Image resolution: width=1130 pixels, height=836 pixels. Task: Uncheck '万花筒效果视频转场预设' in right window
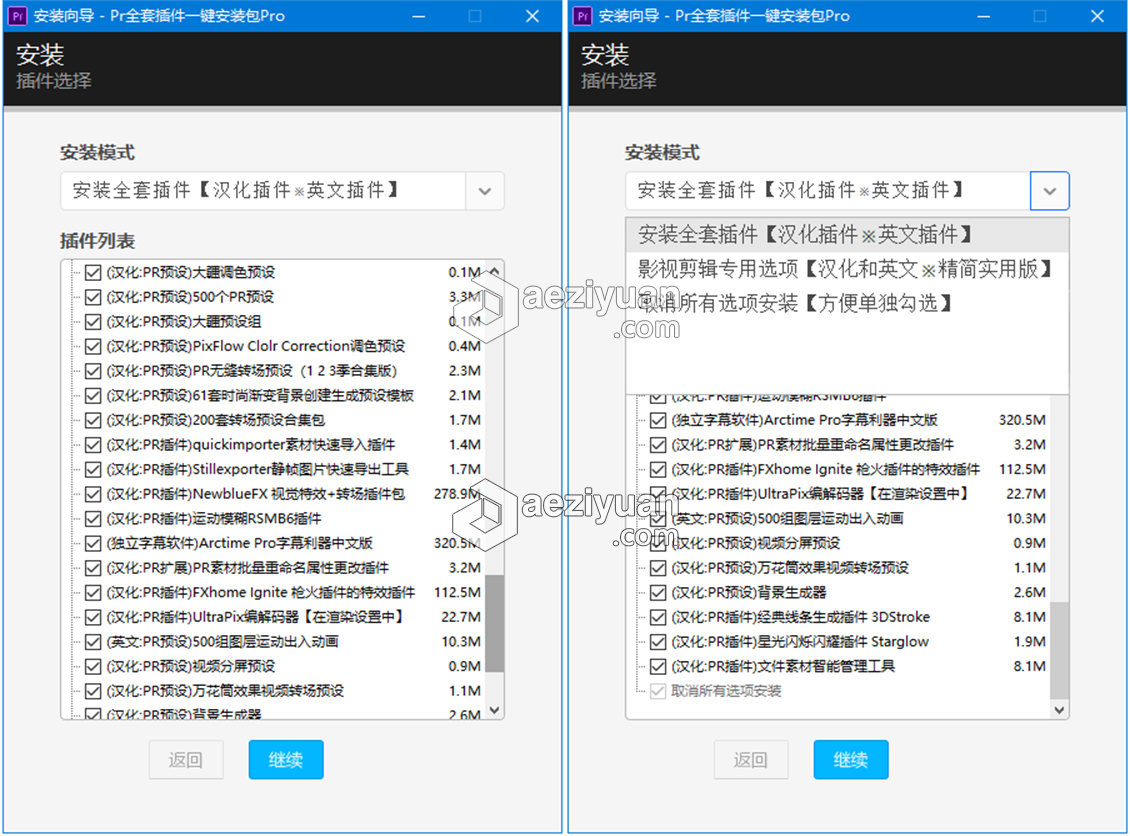[658, 568]
